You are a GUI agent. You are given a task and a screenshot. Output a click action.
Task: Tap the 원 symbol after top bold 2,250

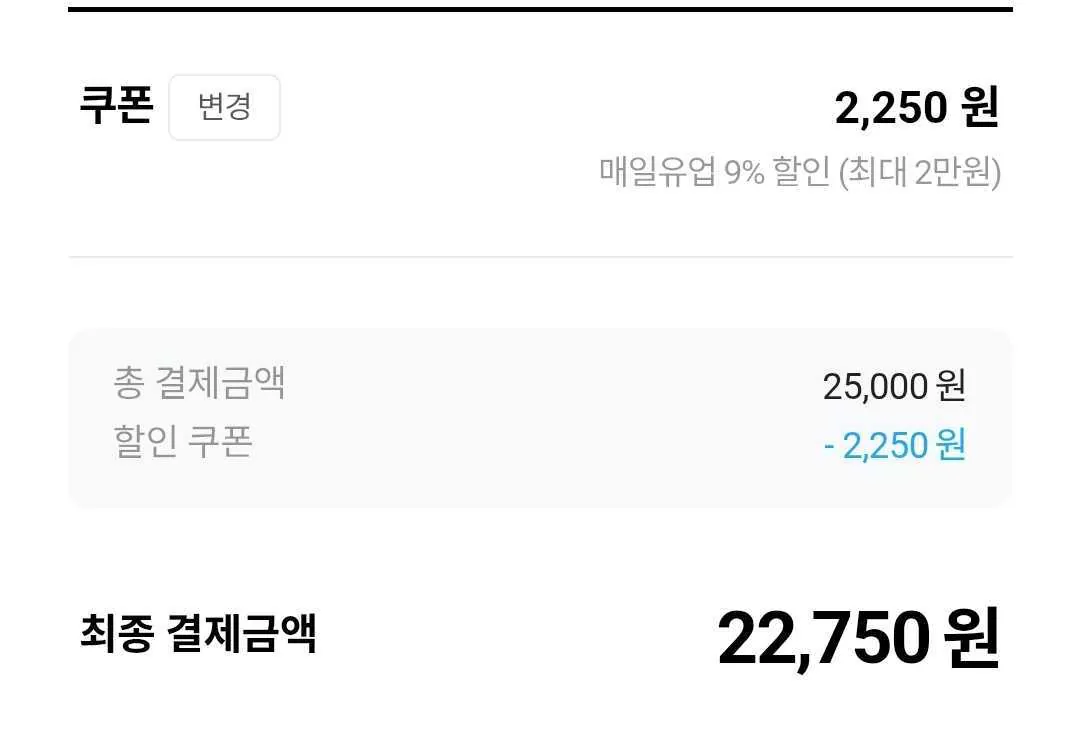coord(981,108)
